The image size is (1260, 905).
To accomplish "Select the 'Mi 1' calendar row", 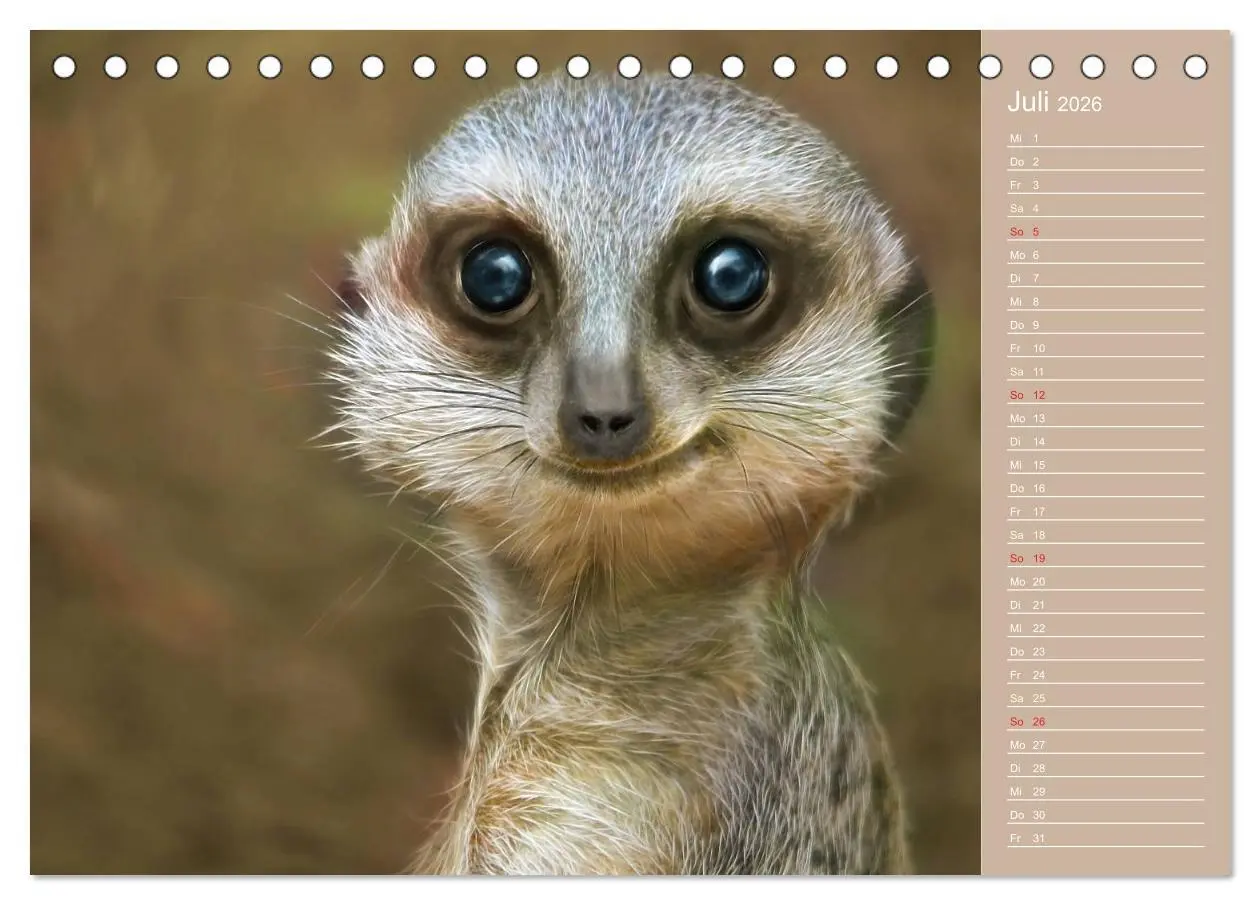I will pyautogui.click(x=1105, y=138).
